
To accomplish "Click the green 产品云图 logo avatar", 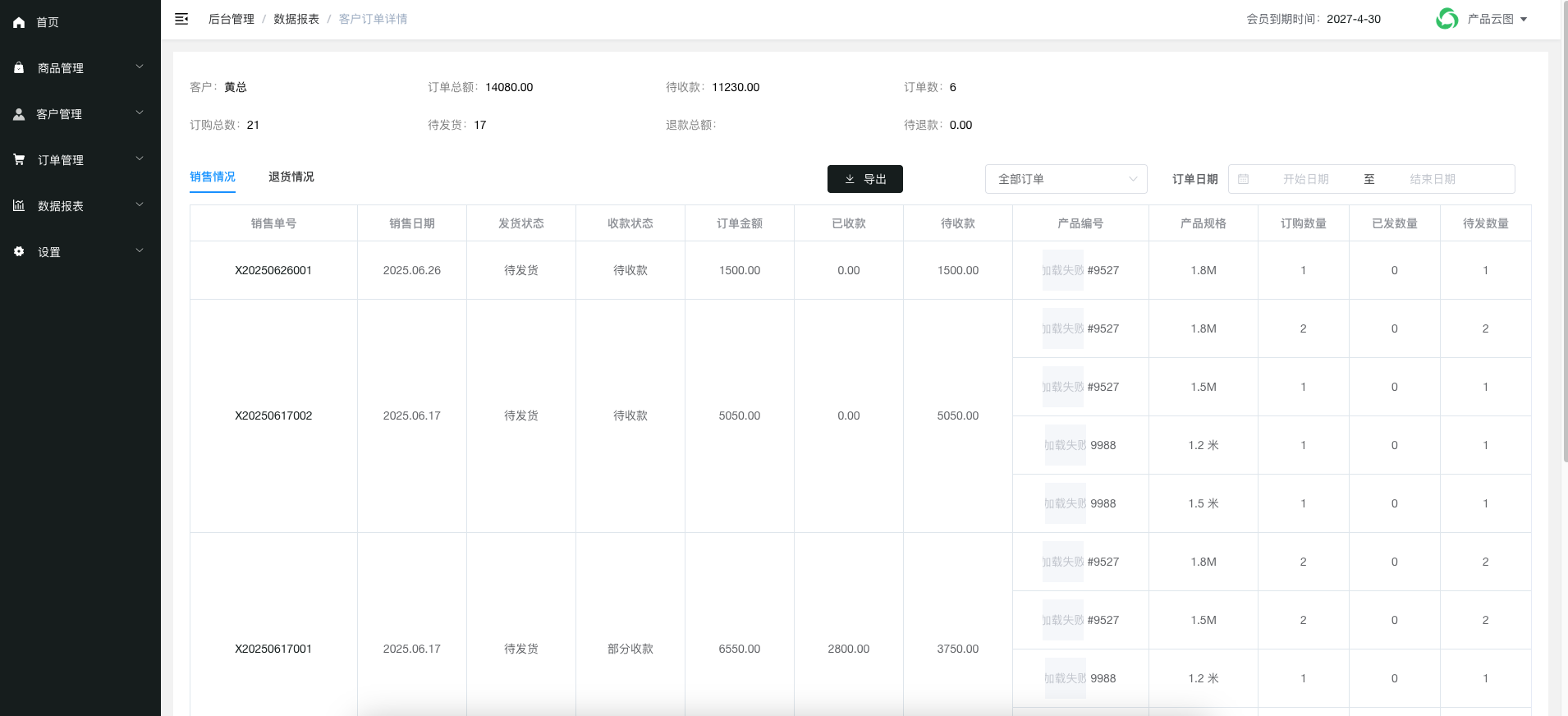I will (x=1447, y=19).
